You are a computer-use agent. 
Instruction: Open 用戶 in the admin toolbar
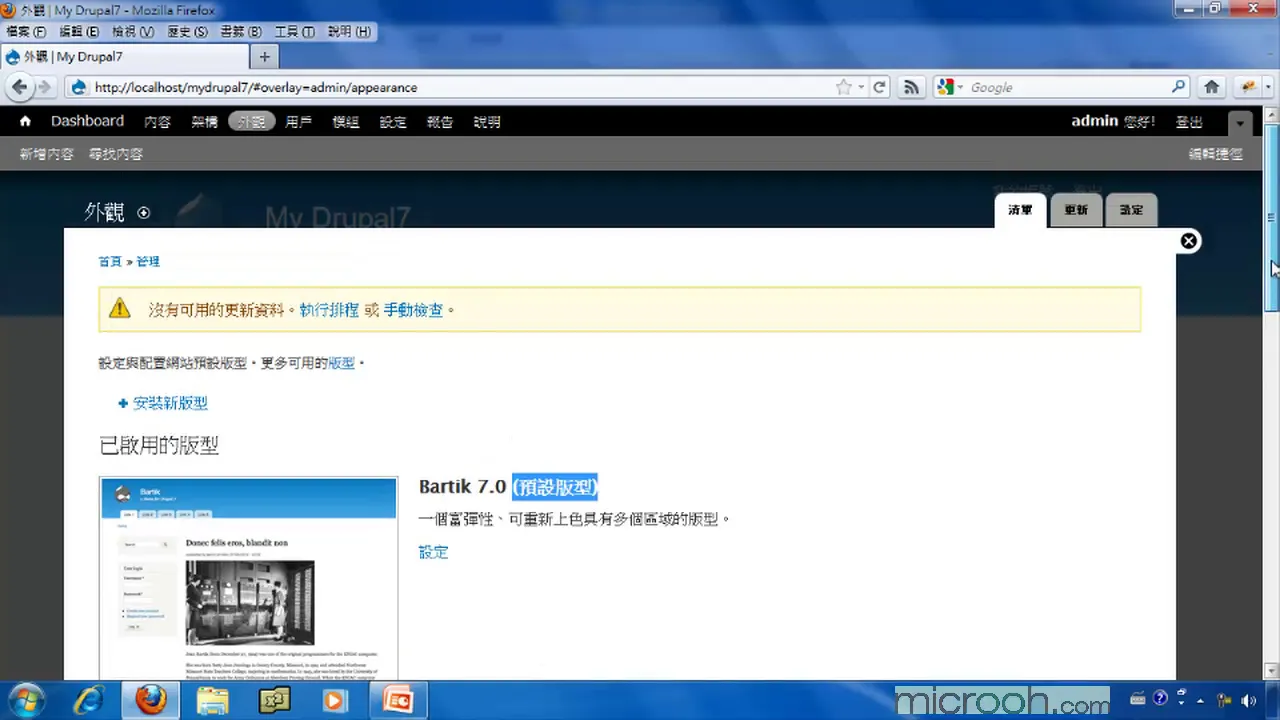point(298,122)
